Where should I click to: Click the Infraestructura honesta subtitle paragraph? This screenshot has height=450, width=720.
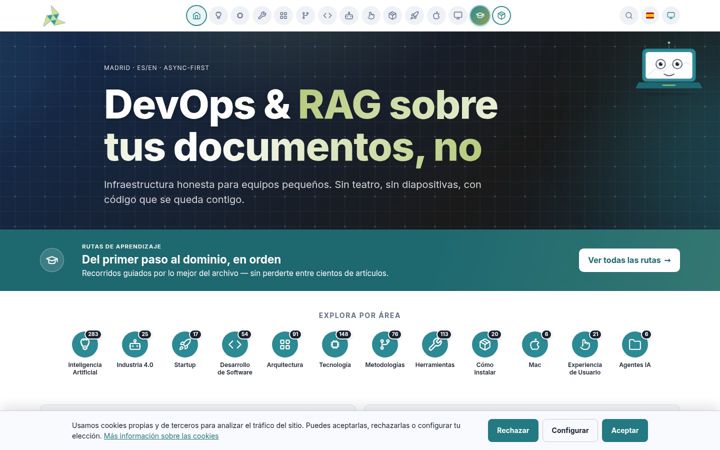point(292,192)
